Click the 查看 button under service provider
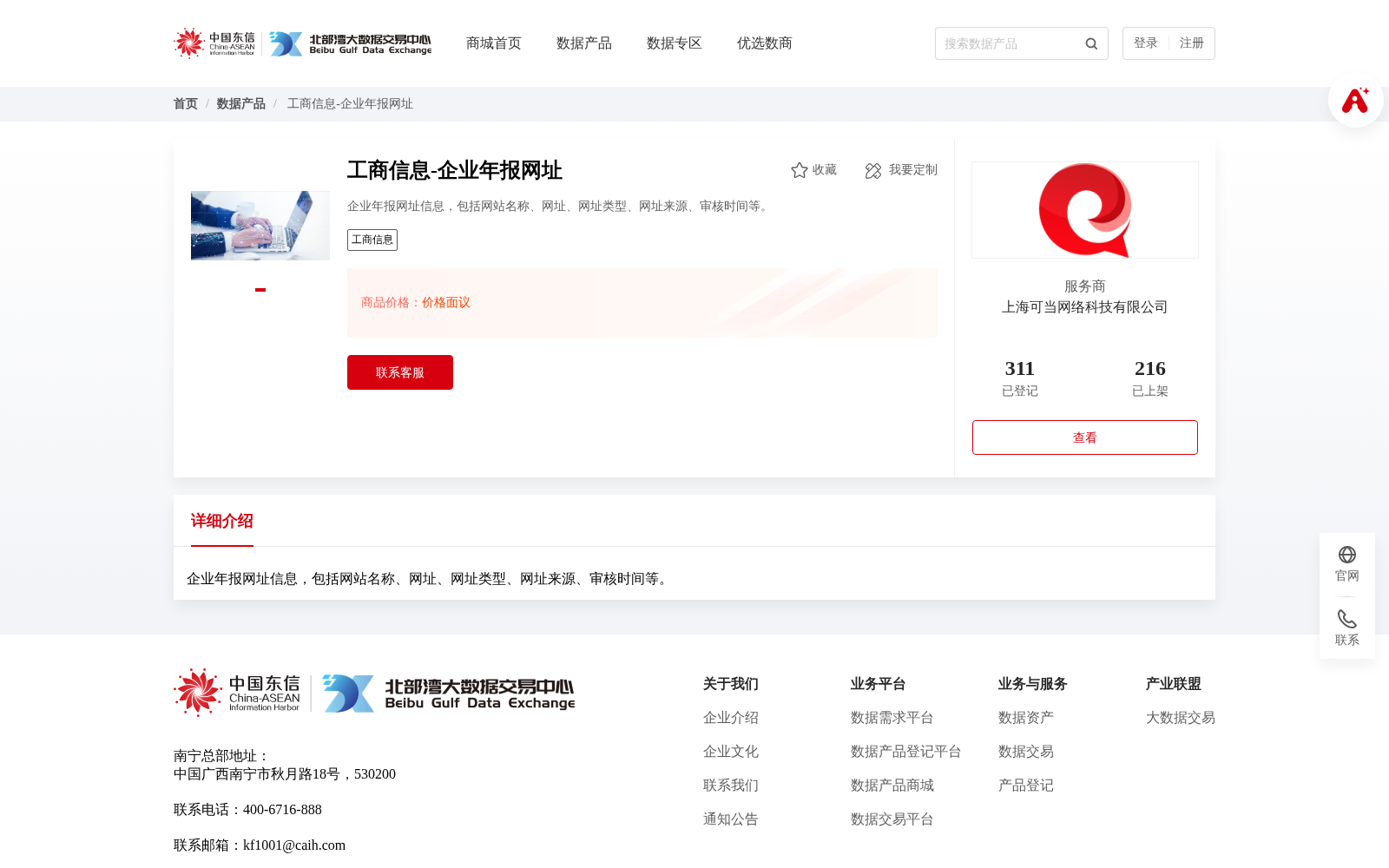The width and height of the screenshot is (1389, 868). pos(1085,437)
